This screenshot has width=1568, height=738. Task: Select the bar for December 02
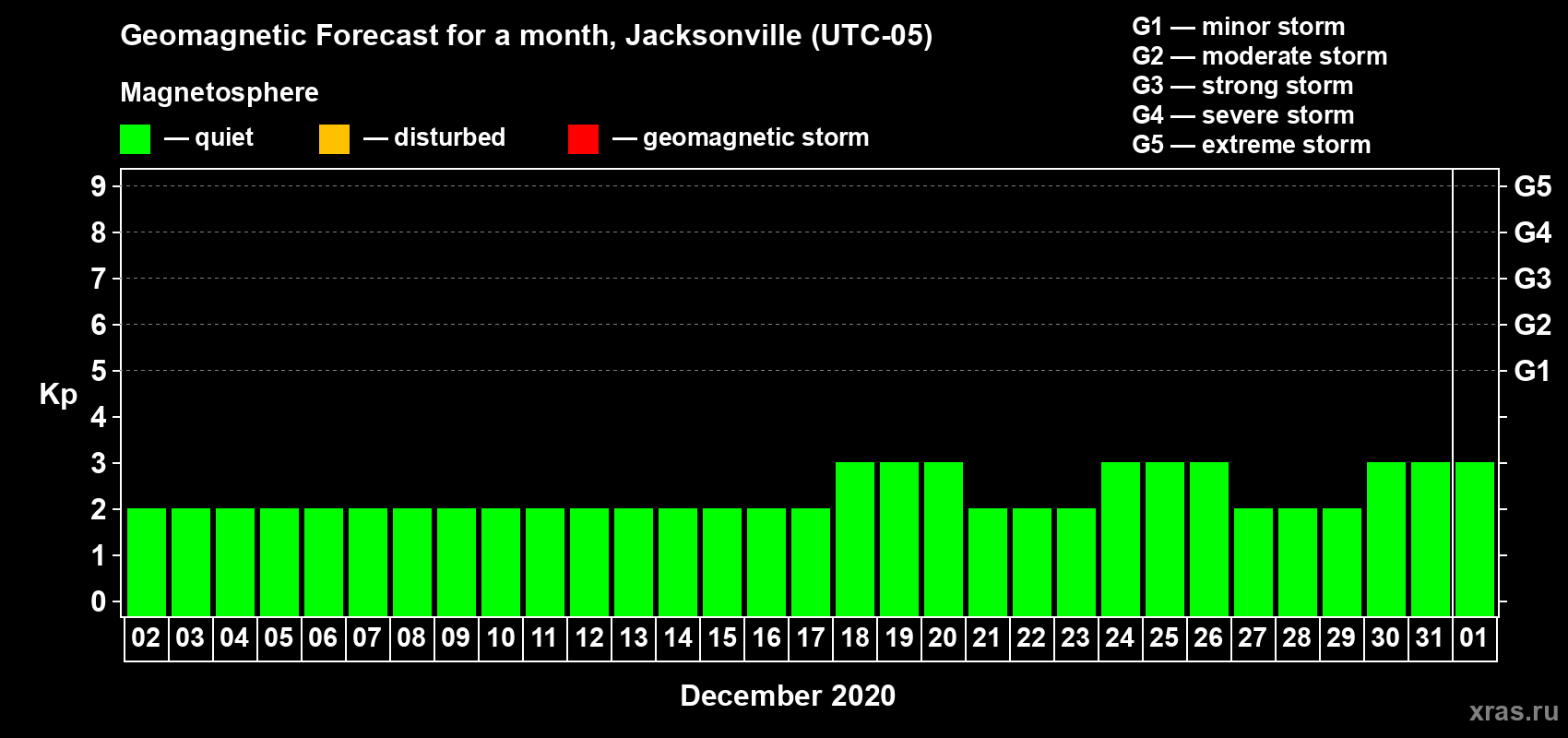pos(147,562)
